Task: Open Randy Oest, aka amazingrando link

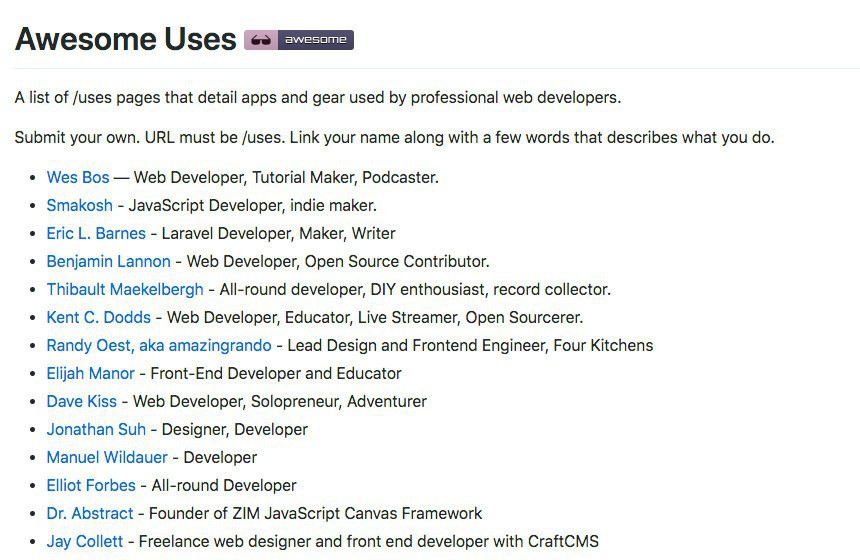Action: [x=158, y=345]
